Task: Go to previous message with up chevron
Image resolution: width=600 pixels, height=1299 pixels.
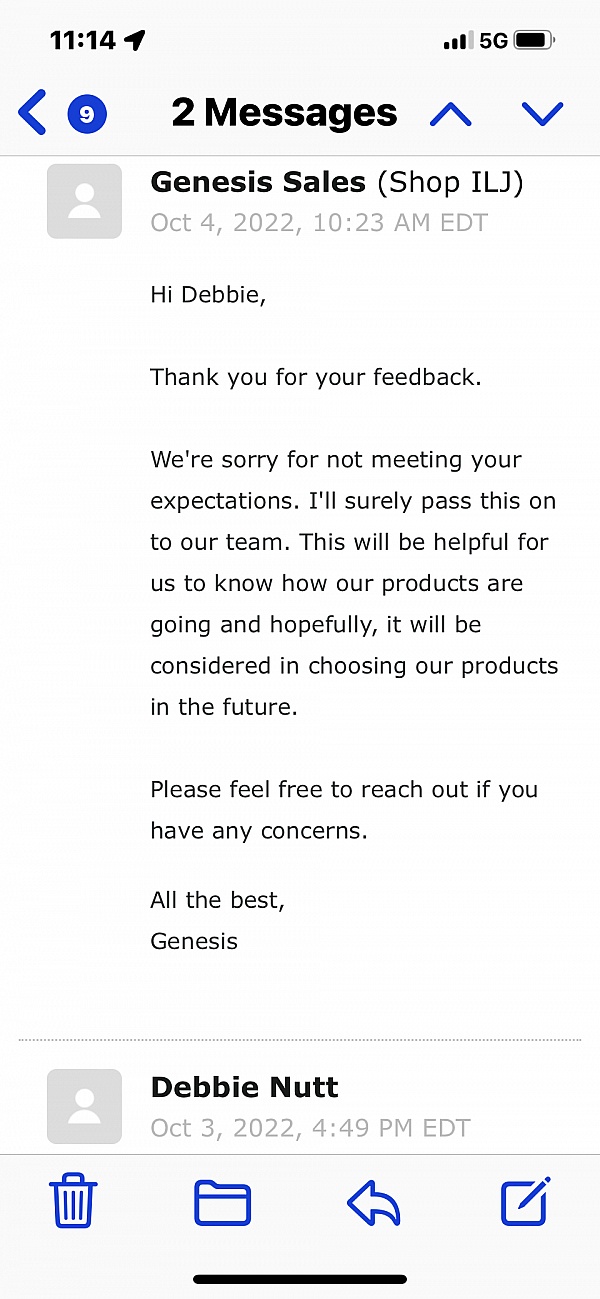Action: [x=450, y=114]
